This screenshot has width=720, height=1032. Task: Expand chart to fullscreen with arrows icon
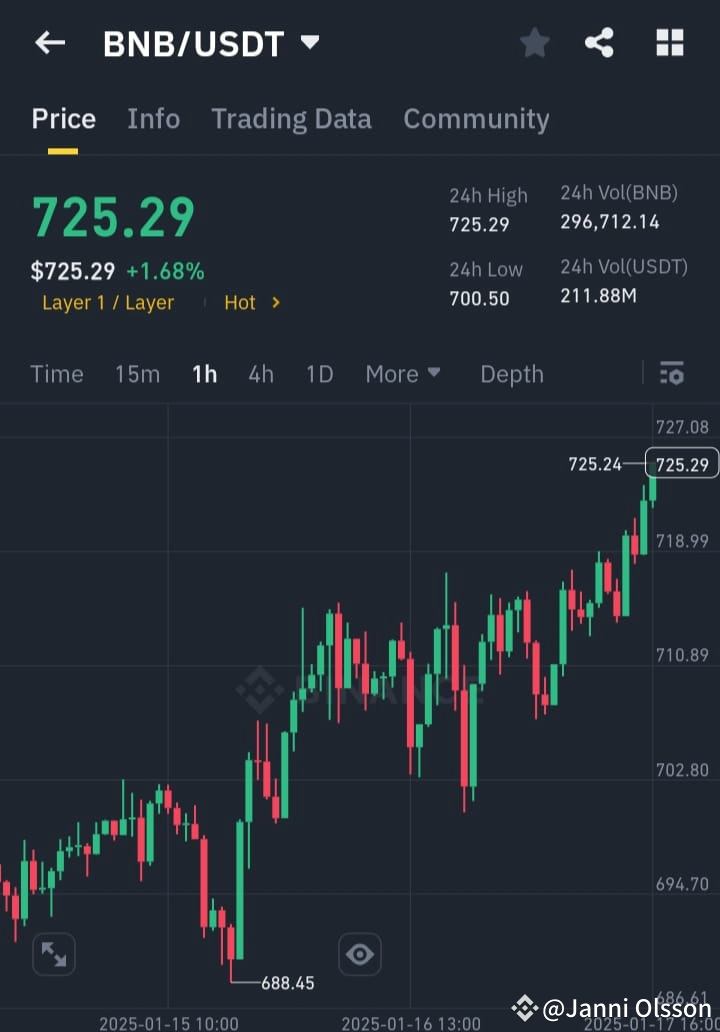[x=53, y=954]
